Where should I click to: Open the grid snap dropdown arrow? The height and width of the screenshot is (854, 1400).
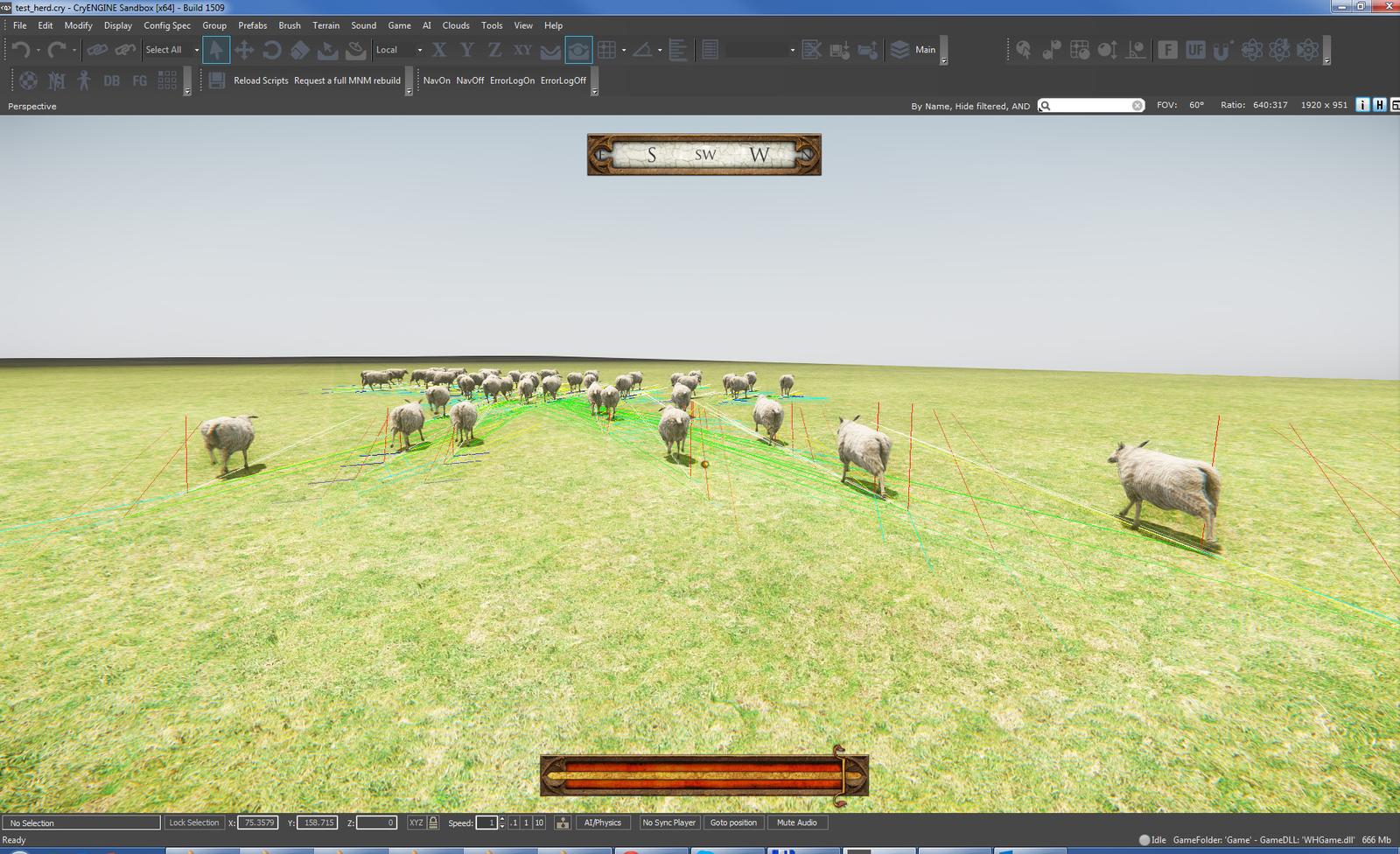point(624,50)
